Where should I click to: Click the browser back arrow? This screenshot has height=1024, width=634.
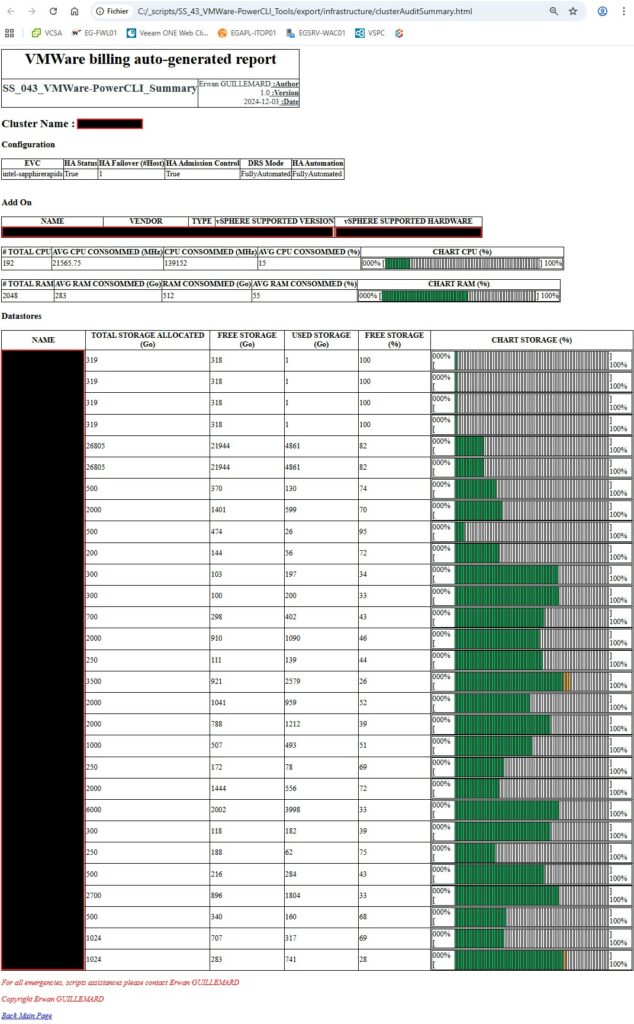10,11
